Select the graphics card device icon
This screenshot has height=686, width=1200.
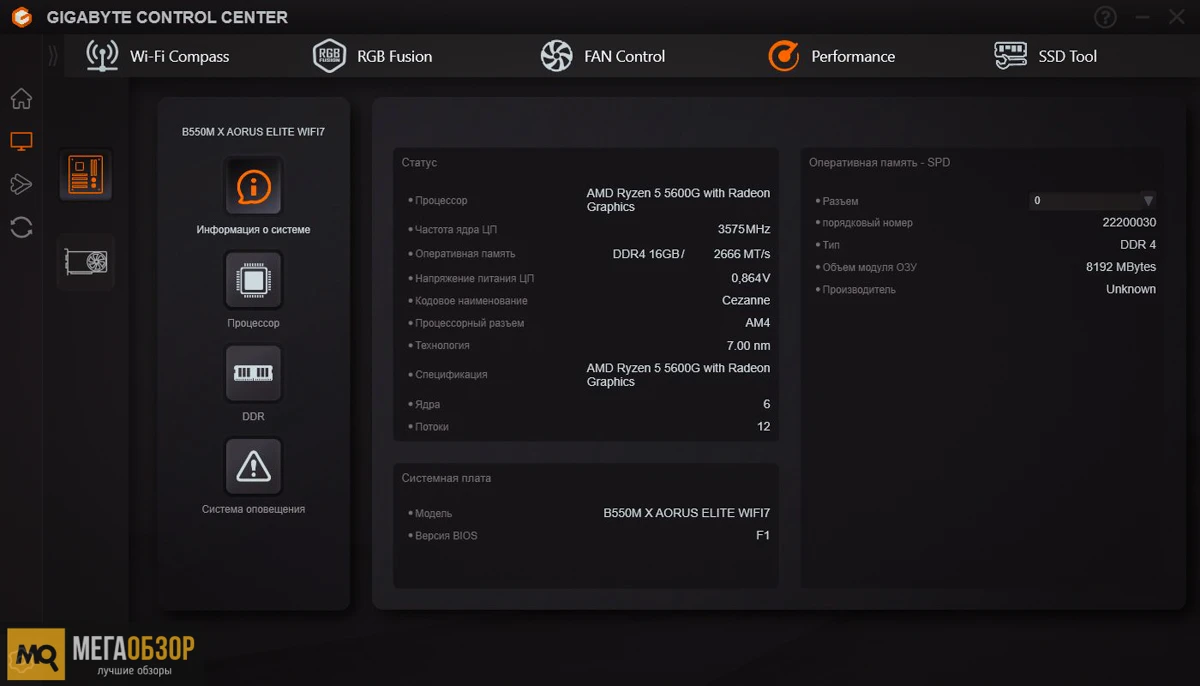coord(86,262)
